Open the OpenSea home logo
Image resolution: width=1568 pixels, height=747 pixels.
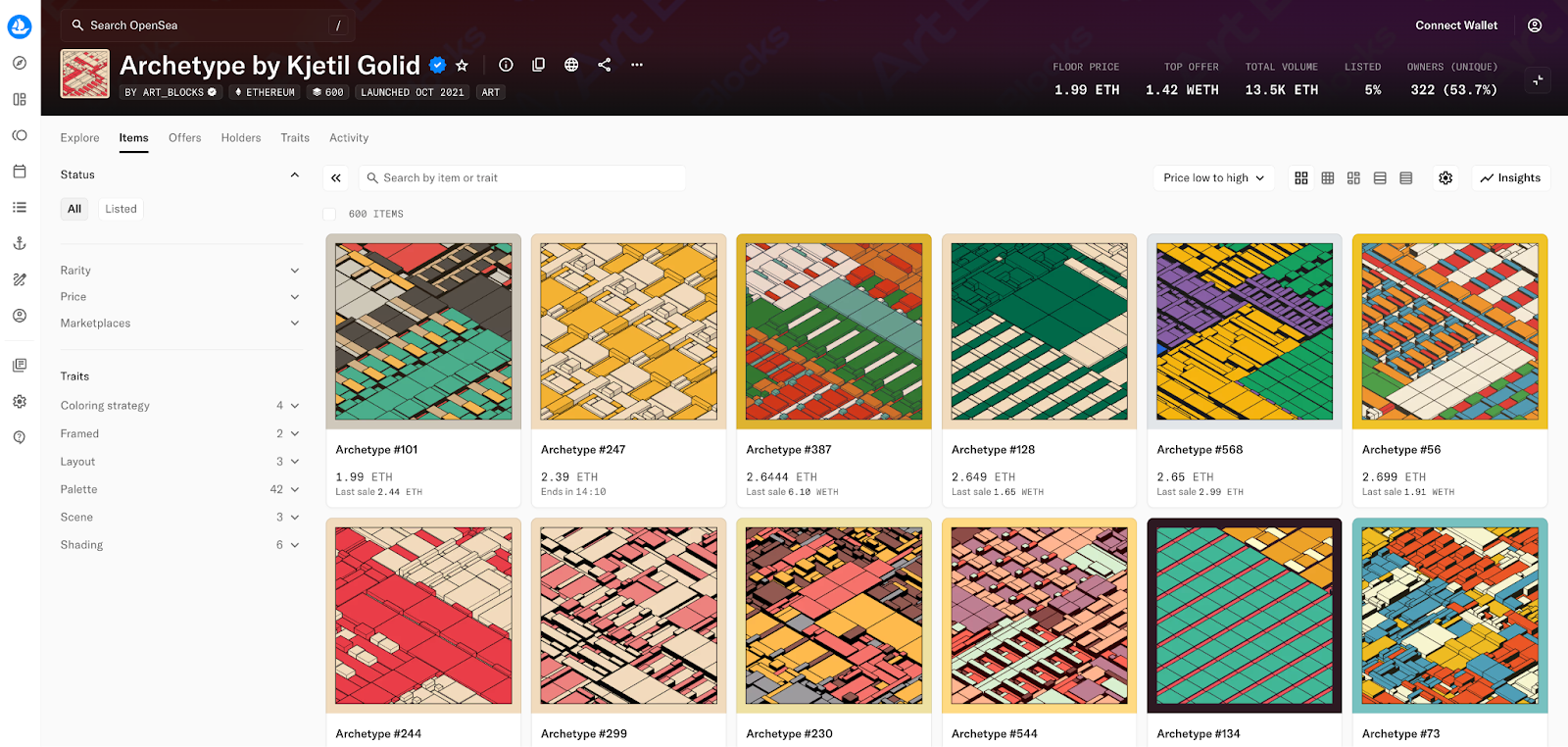[x=20, y=26]
